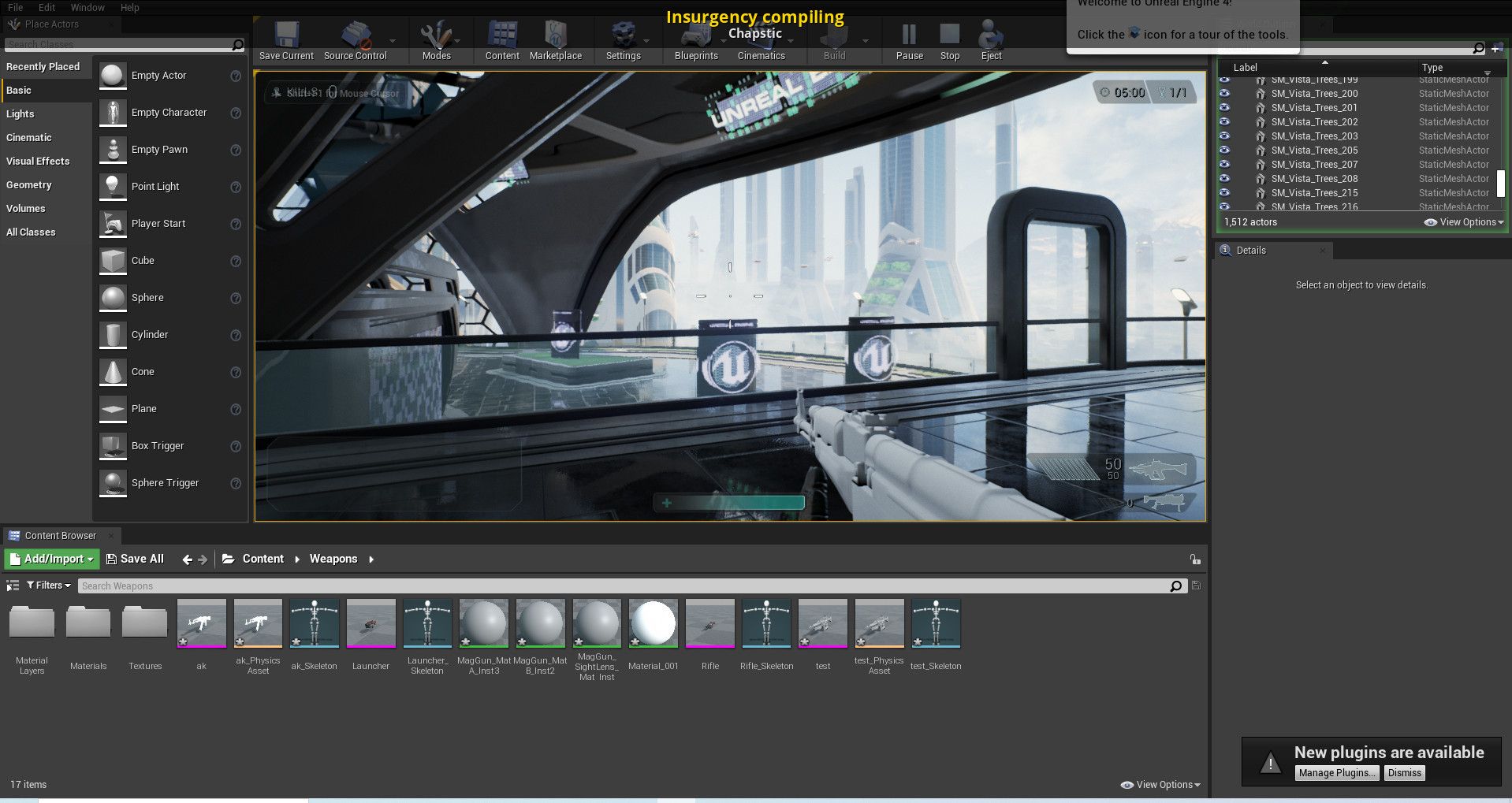Open the Window menu
Viewport: 1512px width, 803px height.
pyautogui.click(x=88, y=7)
